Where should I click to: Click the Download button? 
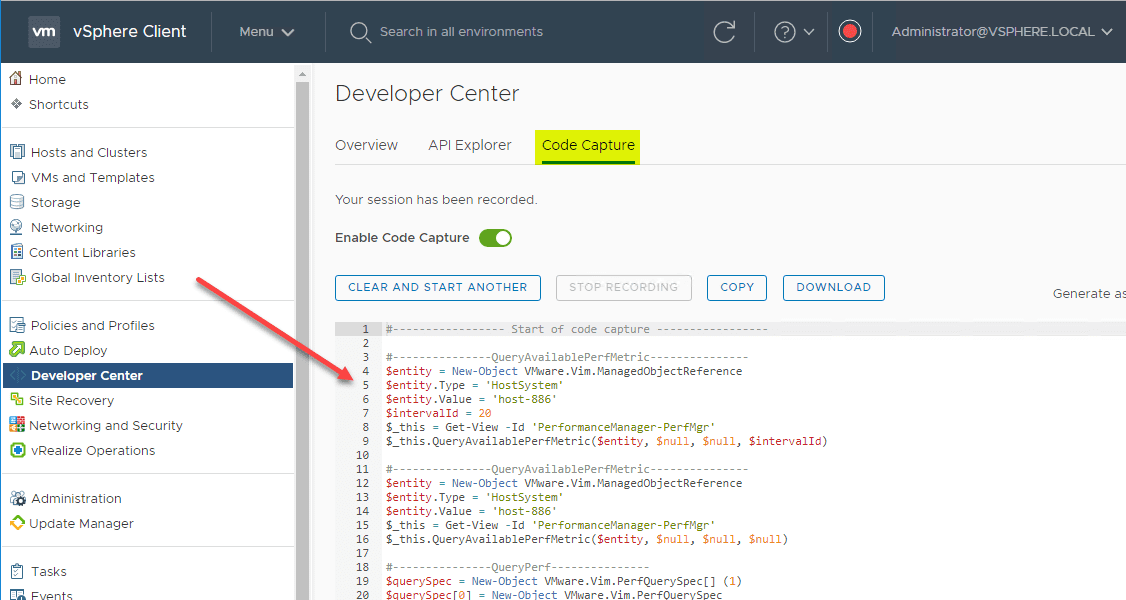point(833,288)
